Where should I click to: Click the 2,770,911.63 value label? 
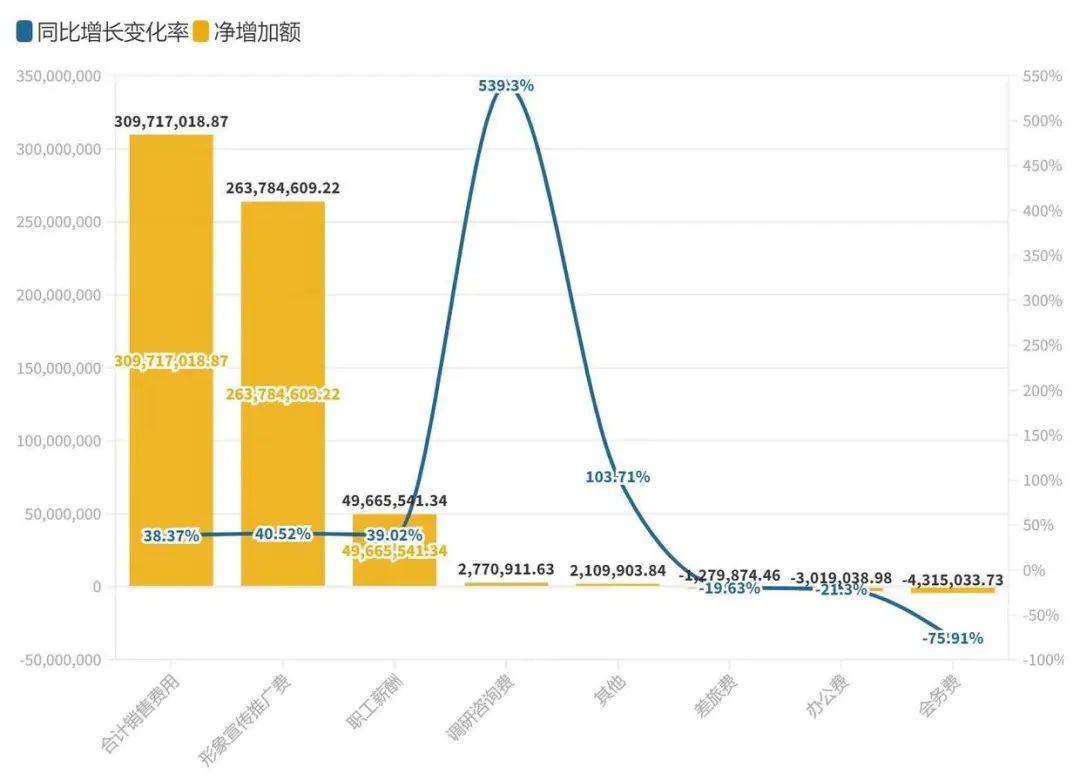click(506, 569)
